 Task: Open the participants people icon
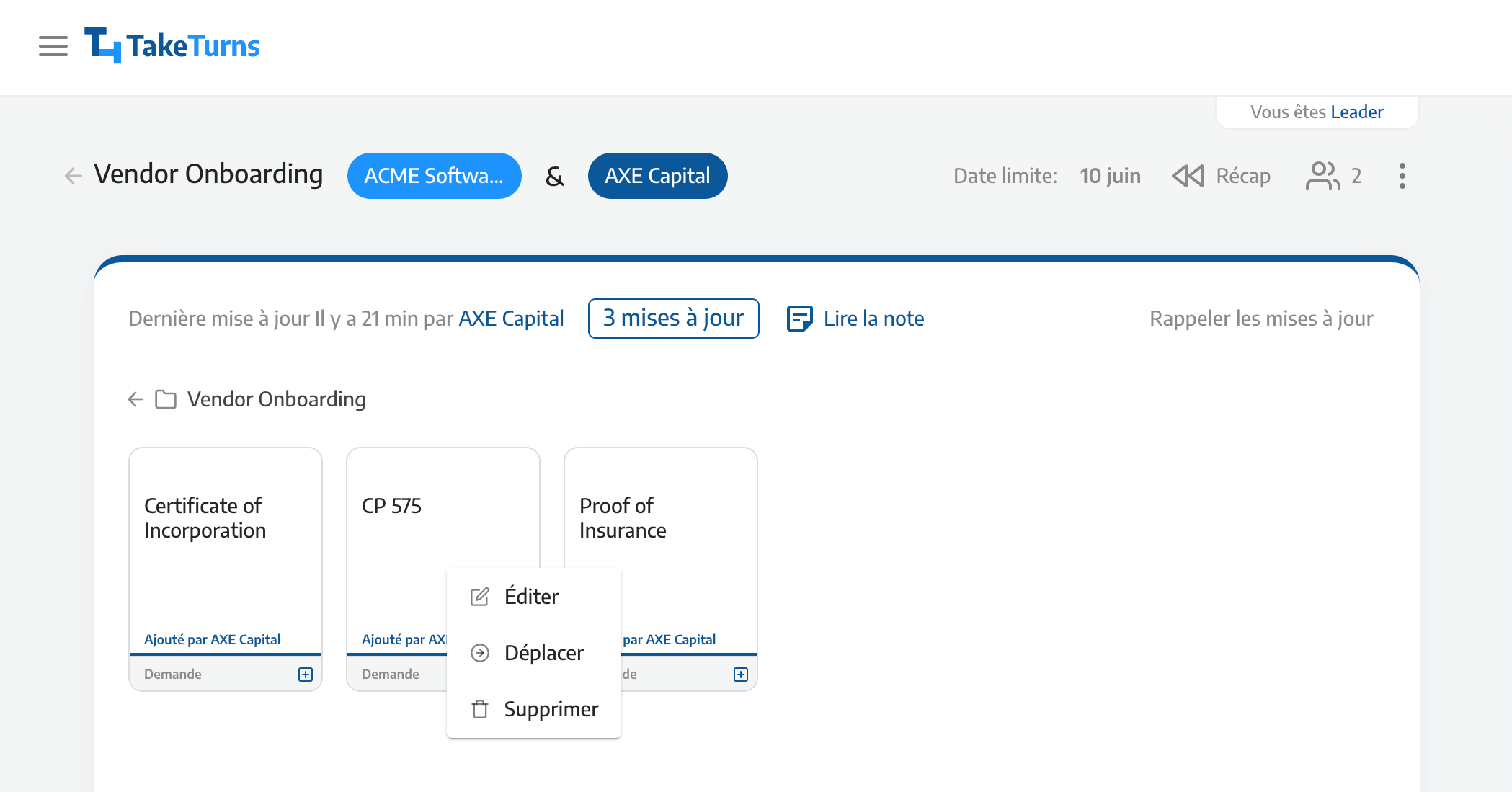1322,176
